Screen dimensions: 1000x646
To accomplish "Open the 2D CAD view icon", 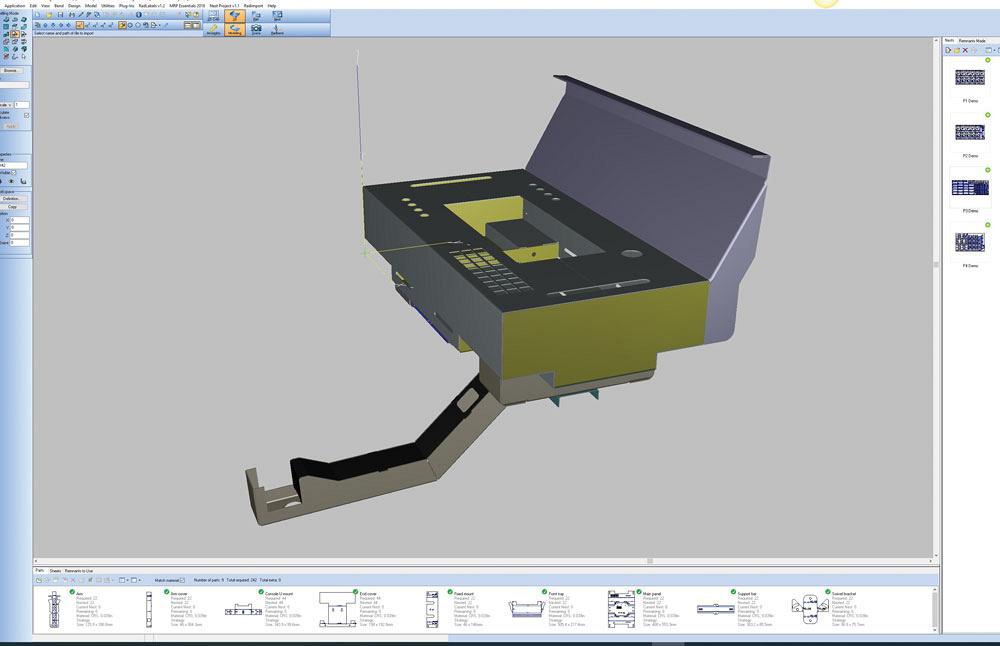I will [212, 15].
